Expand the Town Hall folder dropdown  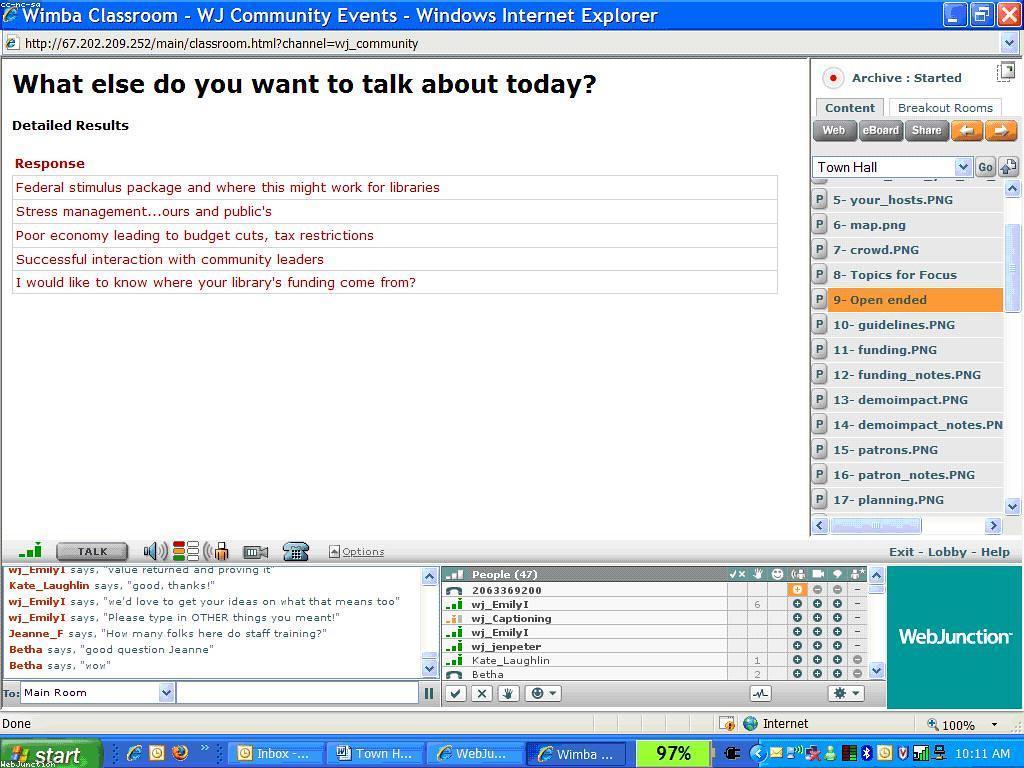[x=962, y=167]
